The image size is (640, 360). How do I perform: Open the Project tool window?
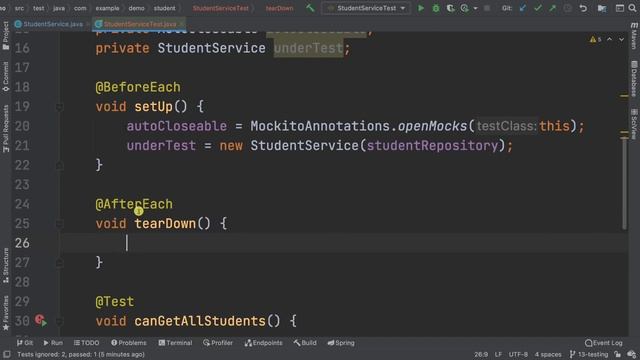point(6,36)
